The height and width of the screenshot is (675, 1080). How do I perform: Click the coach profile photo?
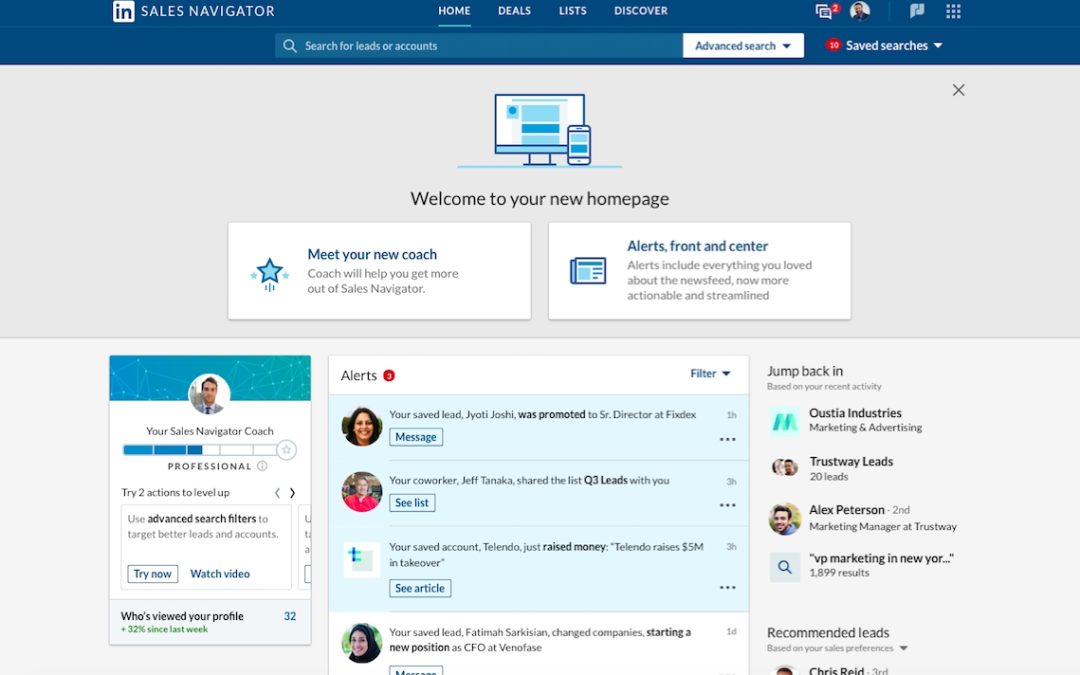click(209, 395)
